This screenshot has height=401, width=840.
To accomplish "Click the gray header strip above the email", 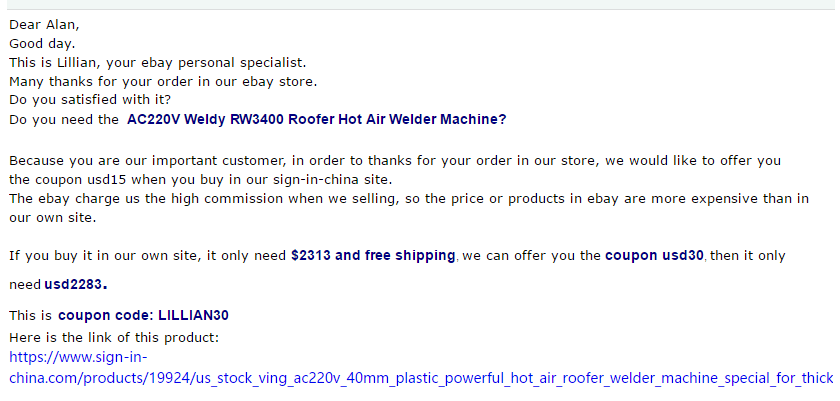I will click(420, 4).
